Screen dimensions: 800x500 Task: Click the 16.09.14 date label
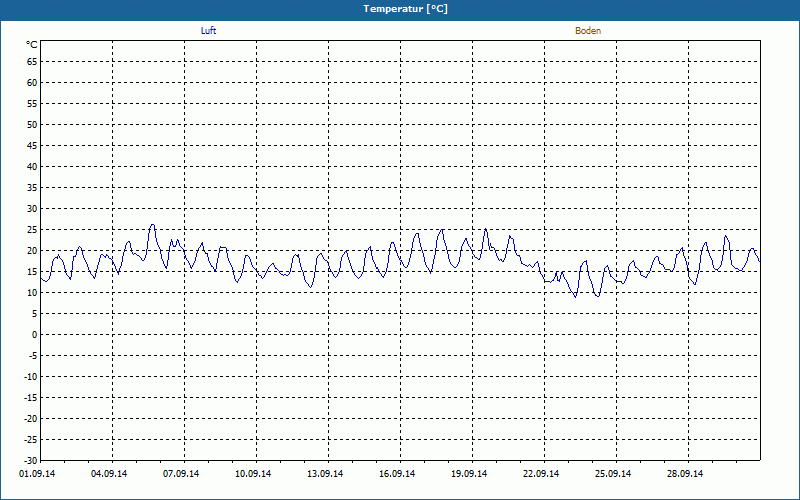coord(396,474)
